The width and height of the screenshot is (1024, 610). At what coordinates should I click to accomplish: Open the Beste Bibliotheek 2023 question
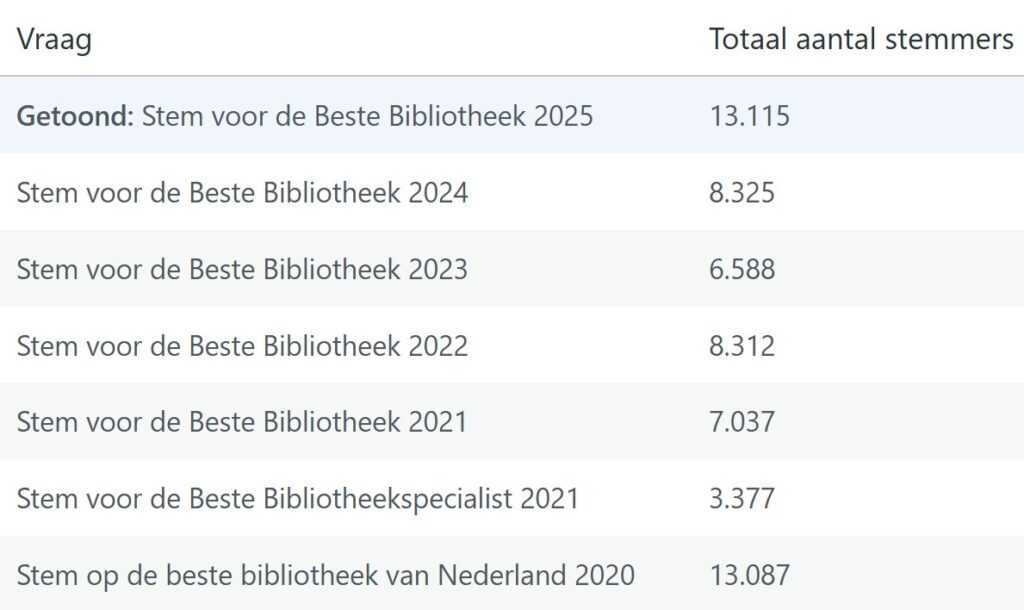tap(242, 269)
